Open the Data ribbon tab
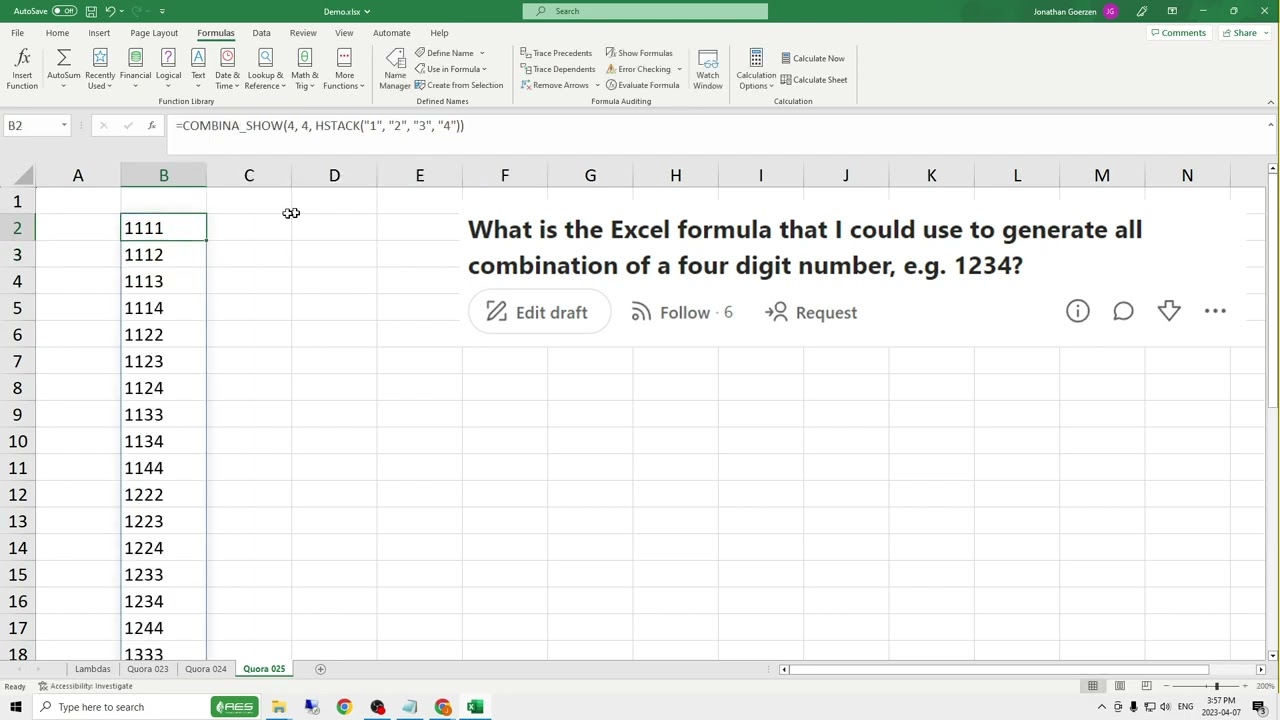The height and width of the screenshot is (720, 1280). click(261, 33)
